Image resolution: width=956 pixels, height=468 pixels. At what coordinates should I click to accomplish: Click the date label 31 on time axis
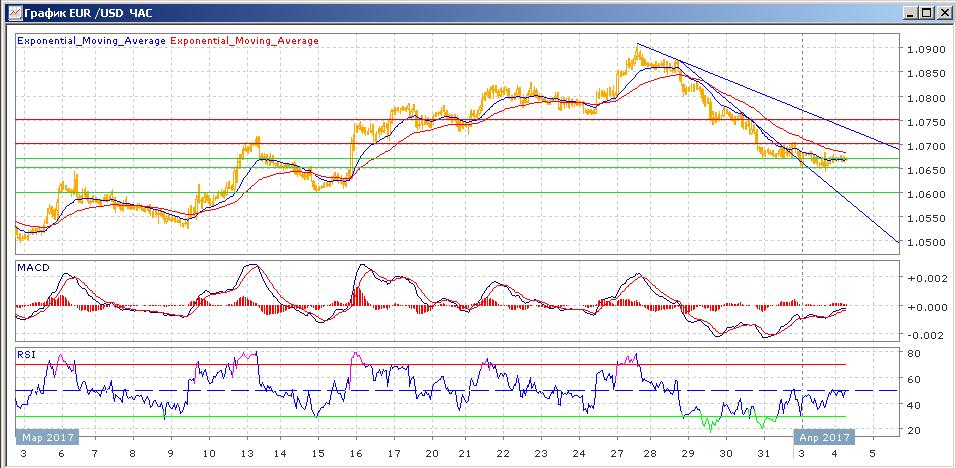point(763,454)
